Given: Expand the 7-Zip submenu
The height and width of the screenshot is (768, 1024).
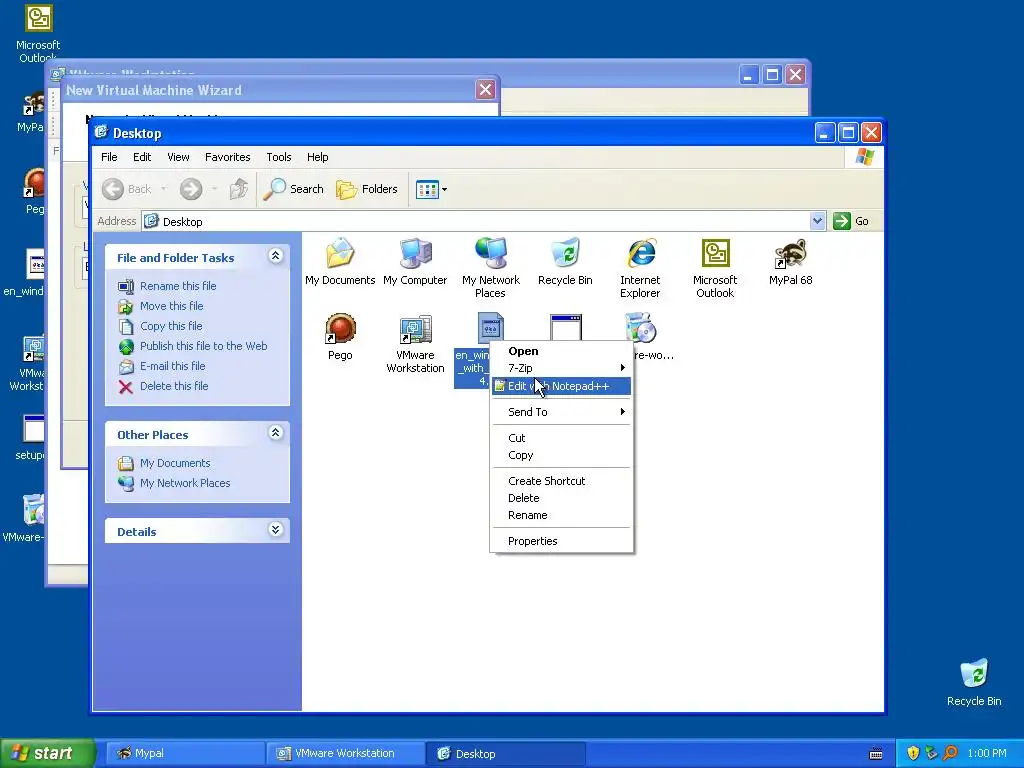Looking at the screenshot, I should tap(562, 368).
